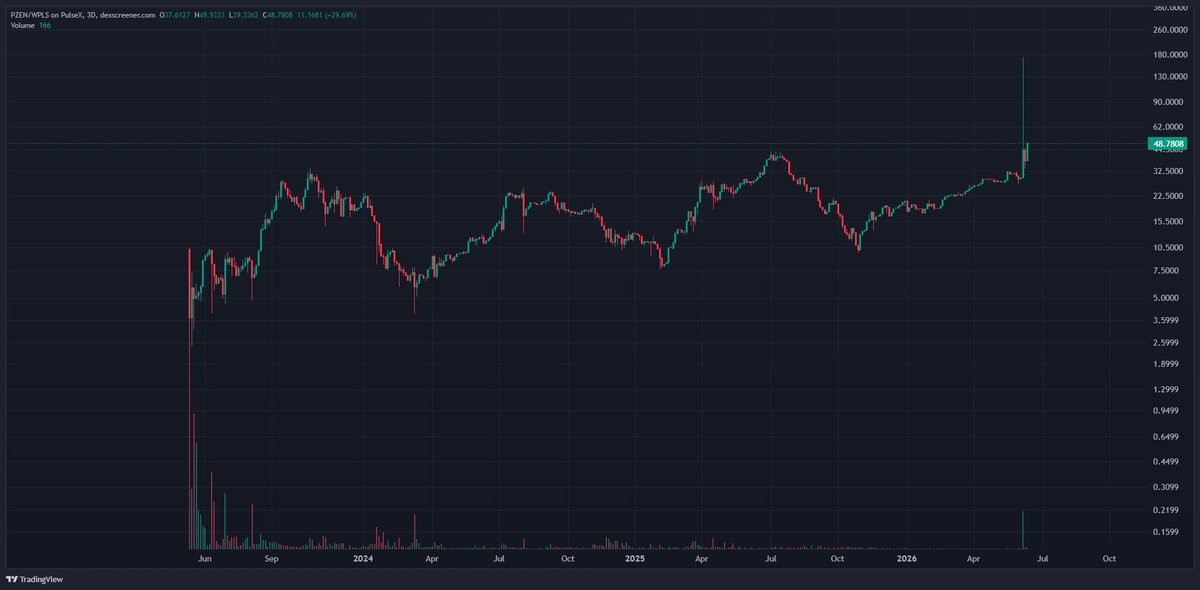
Task: Click the 2026 label on time axis
Action: 906,559
